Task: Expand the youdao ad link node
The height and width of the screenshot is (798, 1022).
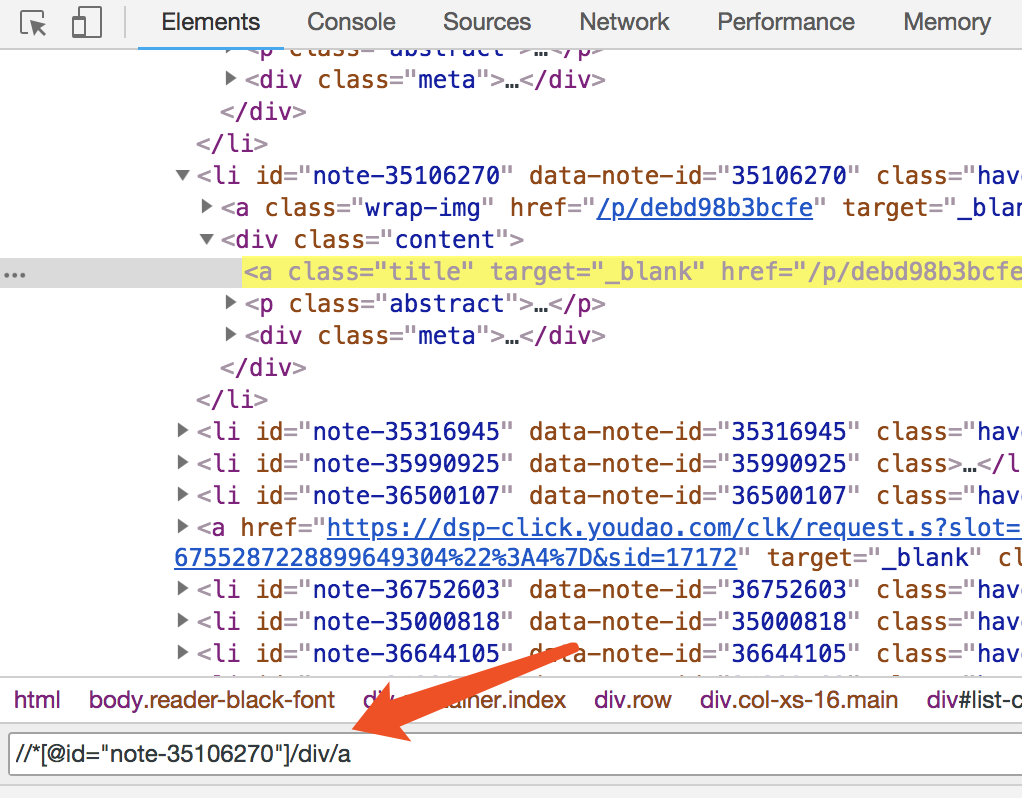Action: pyautogui.click(x=183, y=526)
